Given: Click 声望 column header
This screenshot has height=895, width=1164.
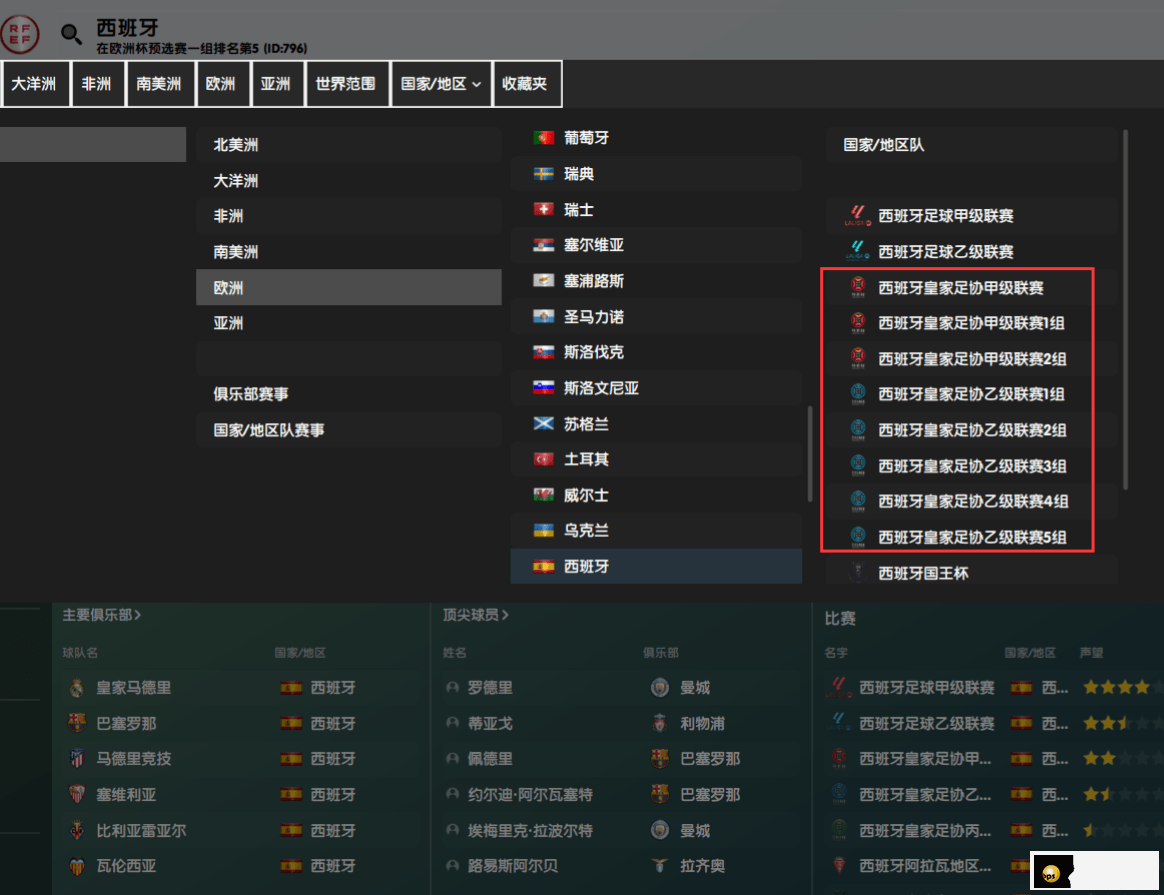Looking at the screenshot, I should pyautogui.click(x=1091, y=652).
